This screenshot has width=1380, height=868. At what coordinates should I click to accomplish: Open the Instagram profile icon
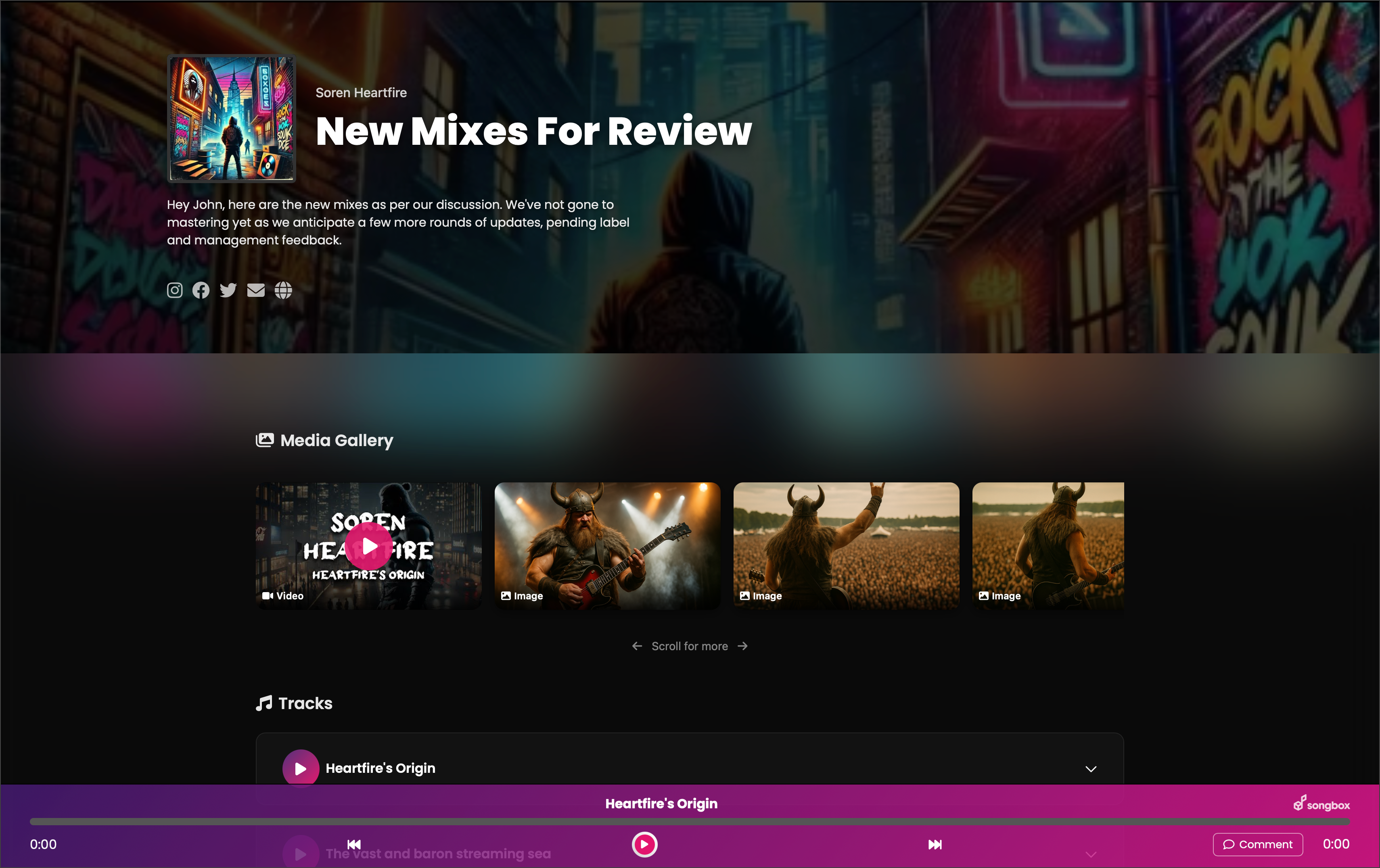click(175, 290)
